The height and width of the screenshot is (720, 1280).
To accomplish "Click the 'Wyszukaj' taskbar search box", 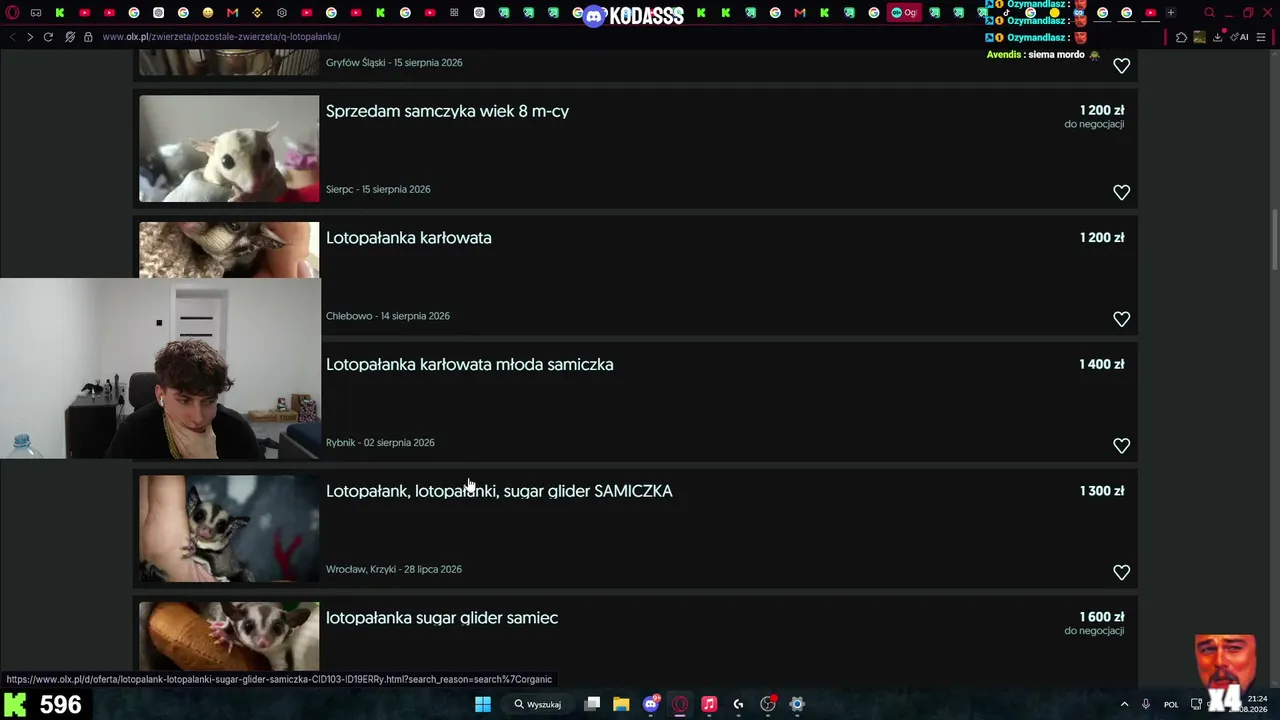I will (x=538, y=704).
